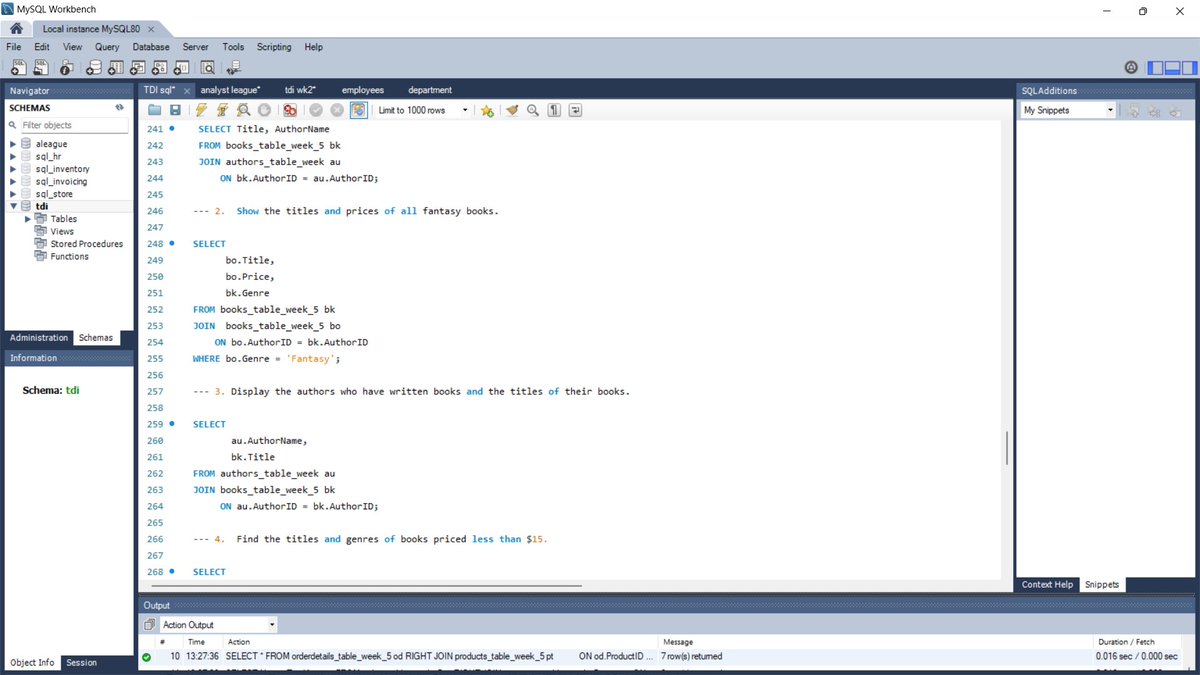Select the Views node under tdi
Image resolution: width=1200 pixels, height=675 pixels.
62,231
